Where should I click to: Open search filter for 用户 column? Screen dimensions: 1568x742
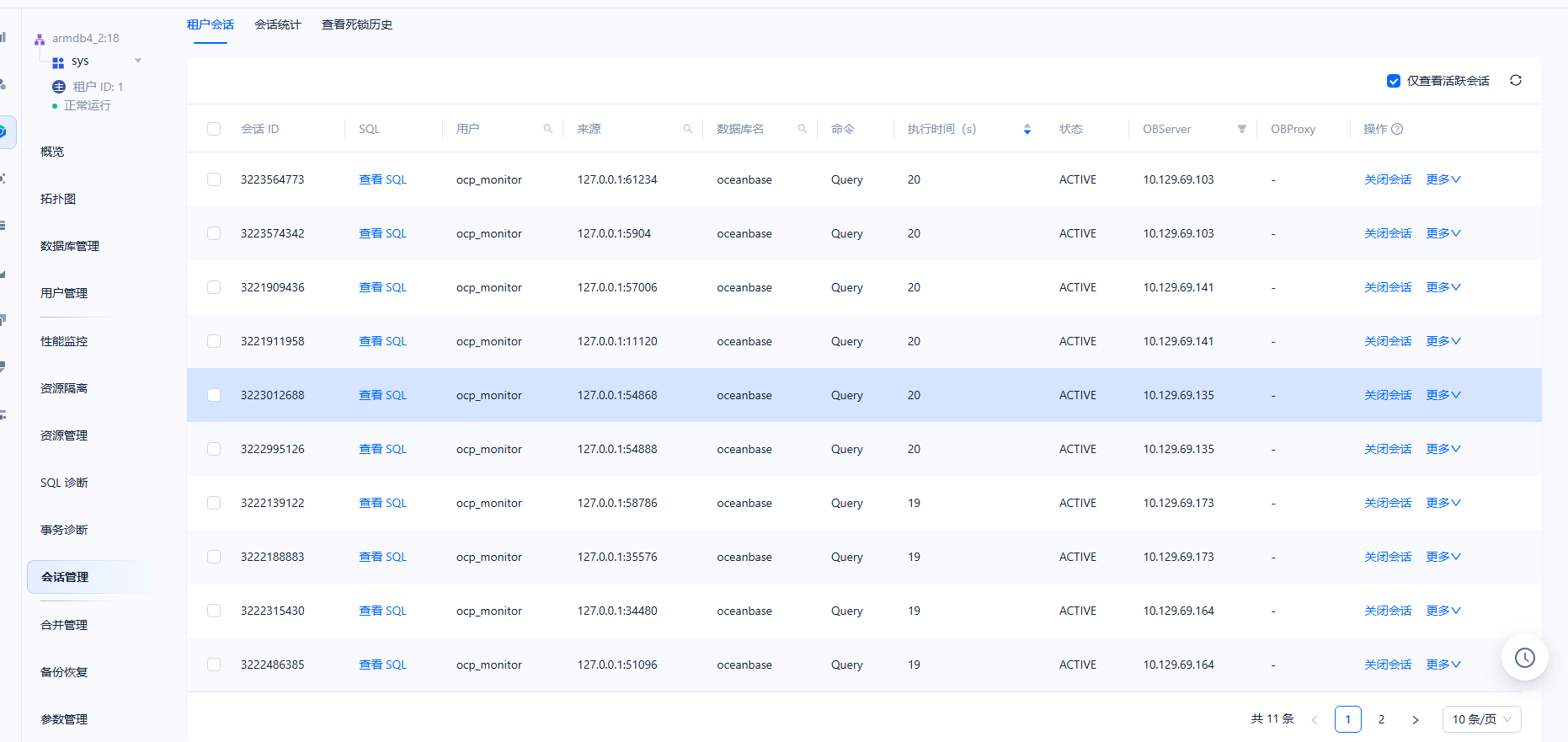coord(547,129)
